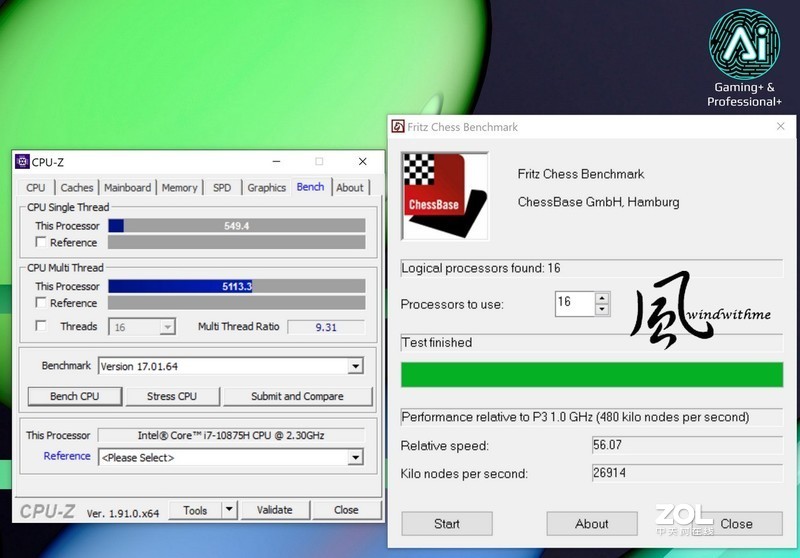Minimize the CPU-Z window
Screen dimensions: 800x558
pyautogui.click(x=277, y=162)
